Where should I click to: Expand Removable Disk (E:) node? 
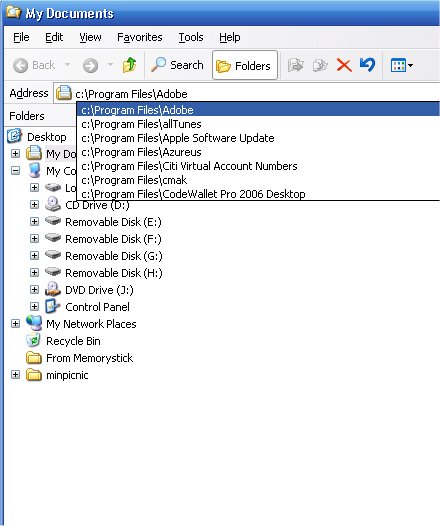[x=34, y=222]
